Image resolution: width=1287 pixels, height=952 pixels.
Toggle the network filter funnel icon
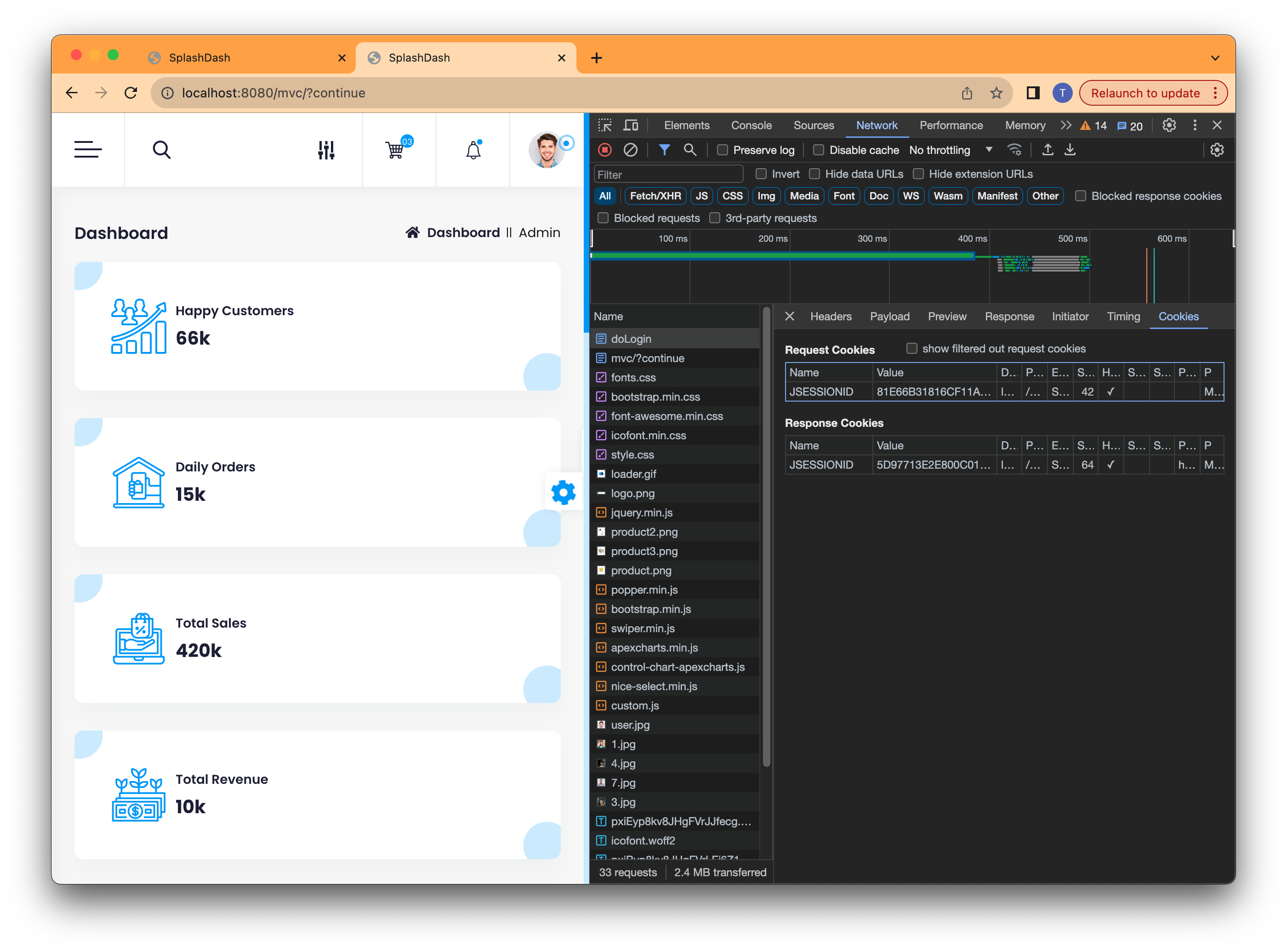(x=664, y=150)
